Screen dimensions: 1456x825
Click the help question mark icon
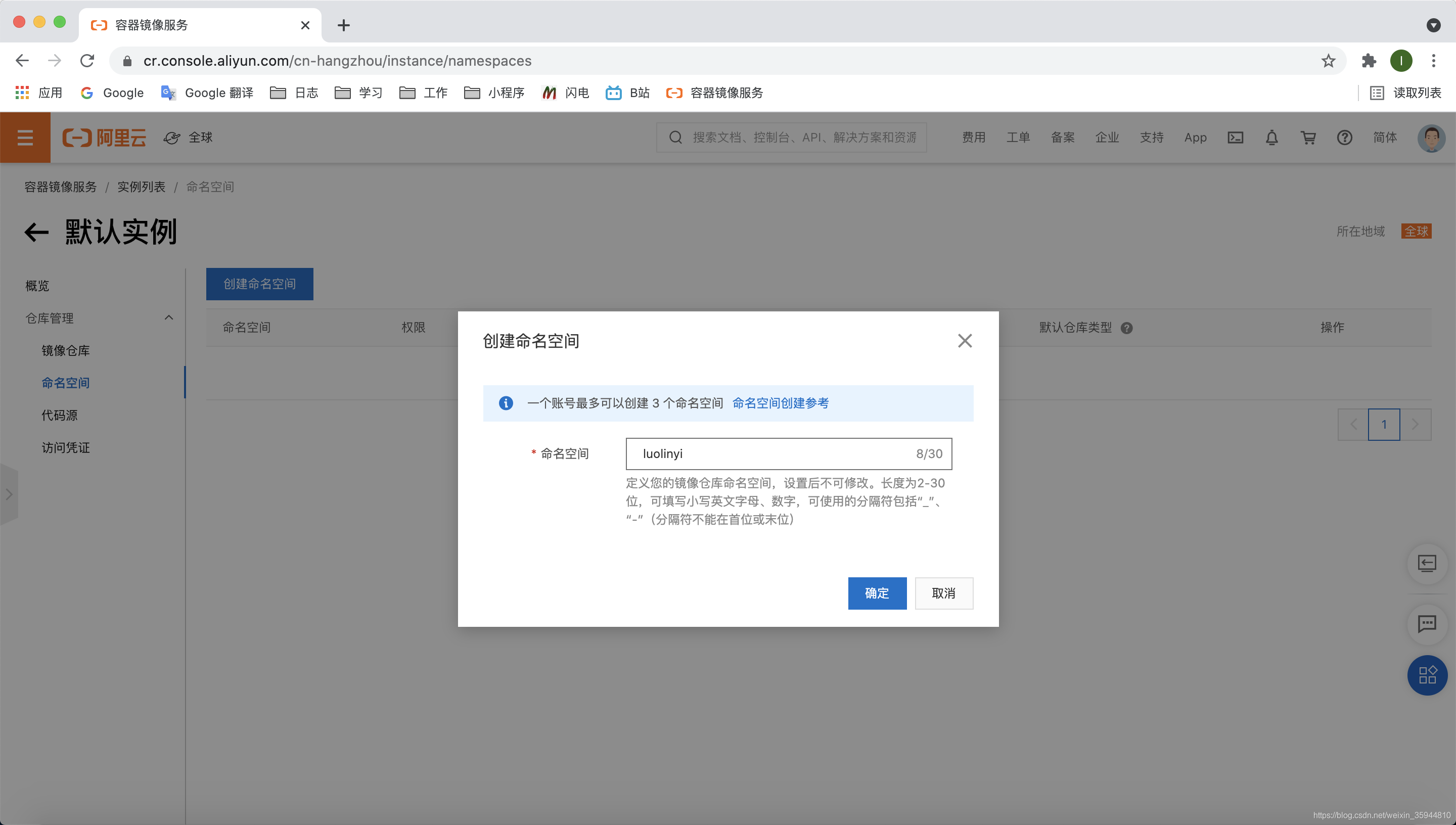pyautogui.click(x=1344, y=137)
